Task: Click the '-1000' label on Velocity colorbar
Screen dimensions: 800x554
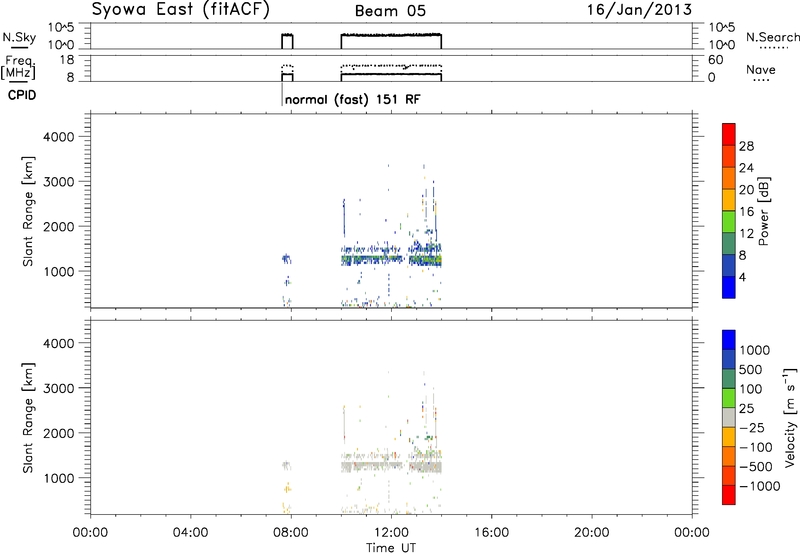Action: coord(760,486)
